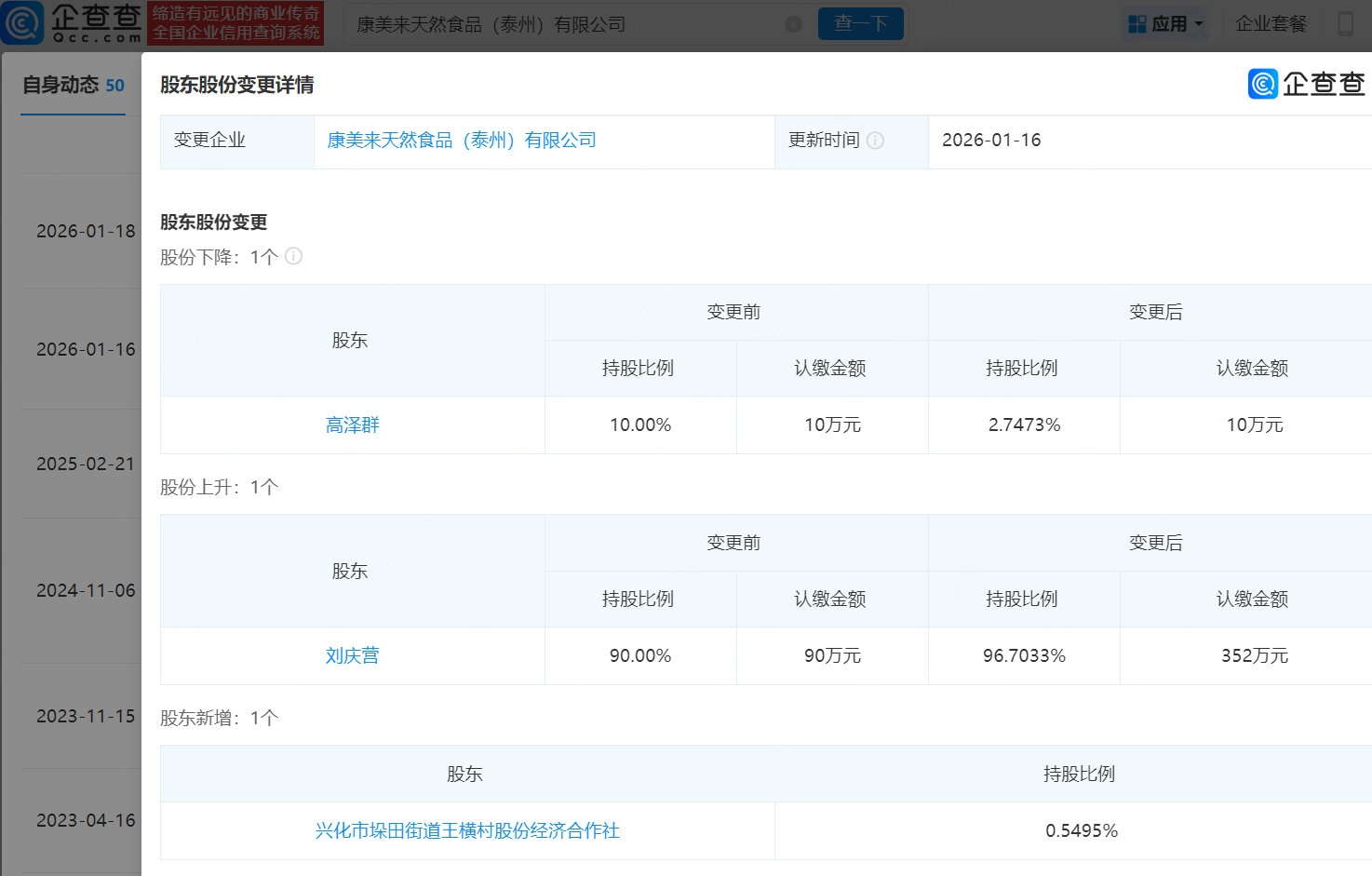1372x876 pixels.
Task: Switch to the 自身动态 tab
Action: 74,86
